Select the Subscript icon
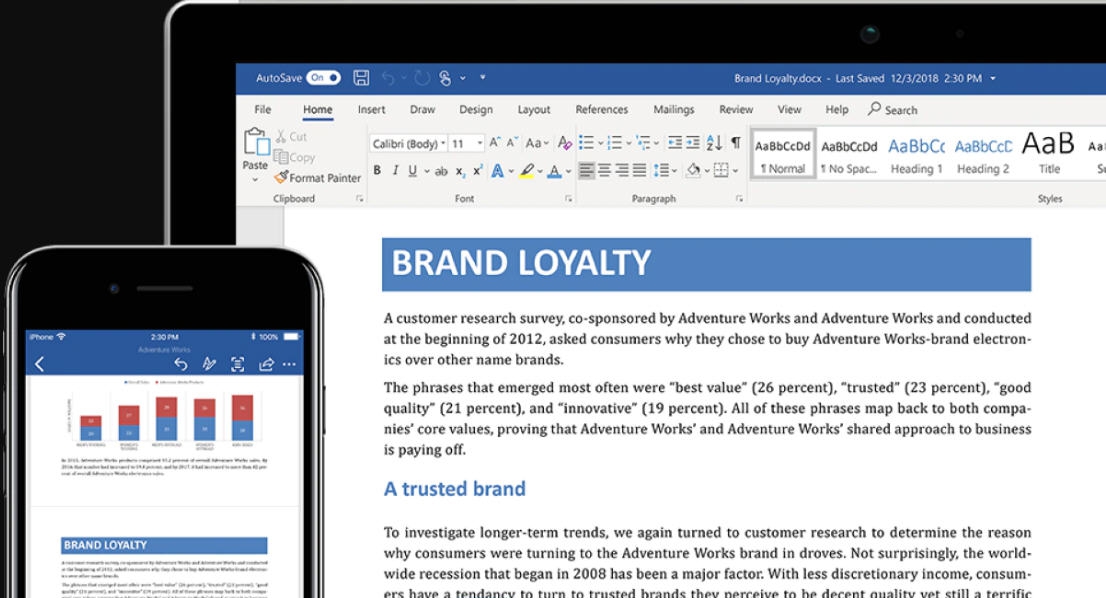1106x598 pixels. [x=458, y=171]
